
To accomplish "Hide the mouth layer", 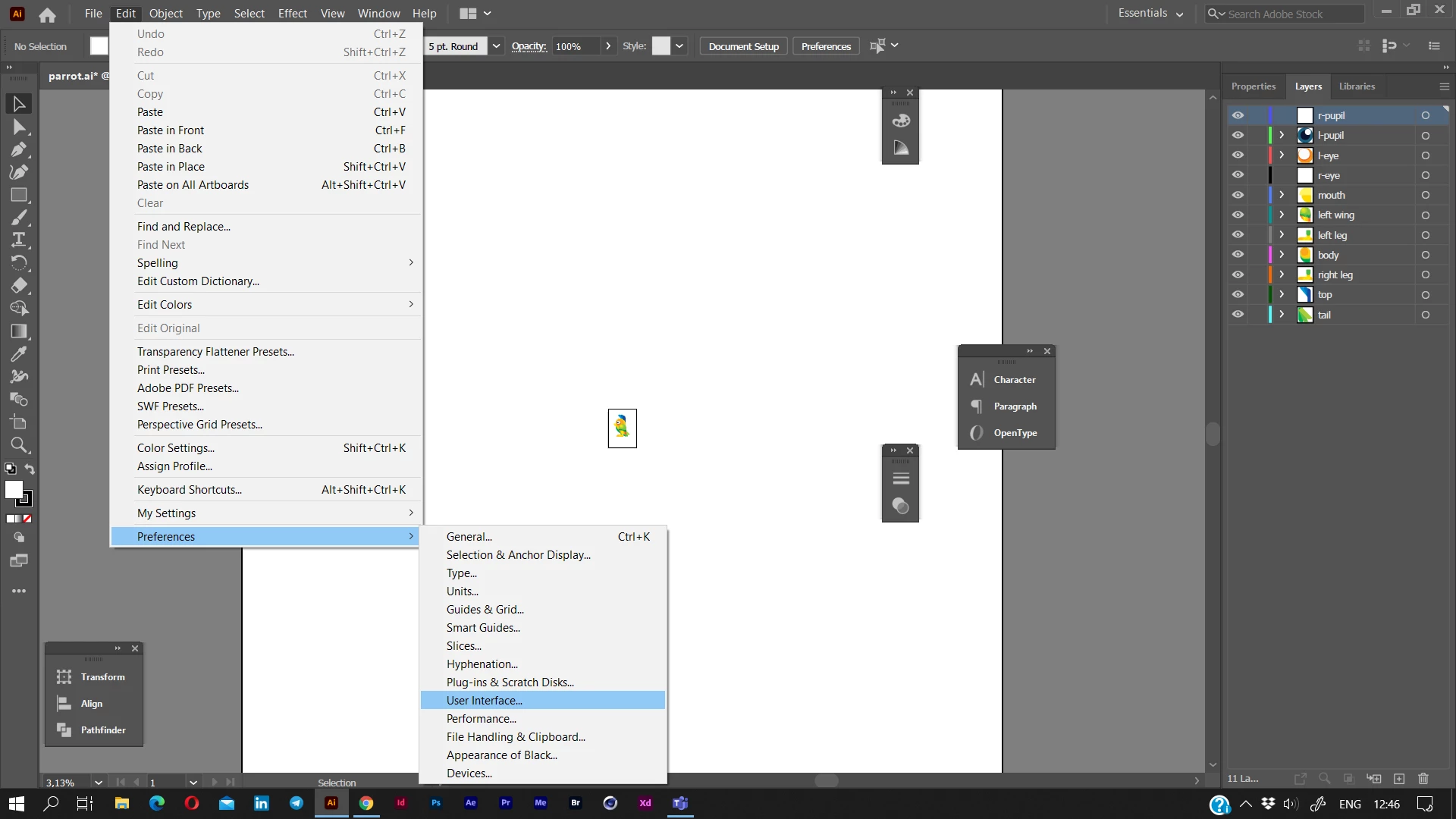I will coord(1238,195).
